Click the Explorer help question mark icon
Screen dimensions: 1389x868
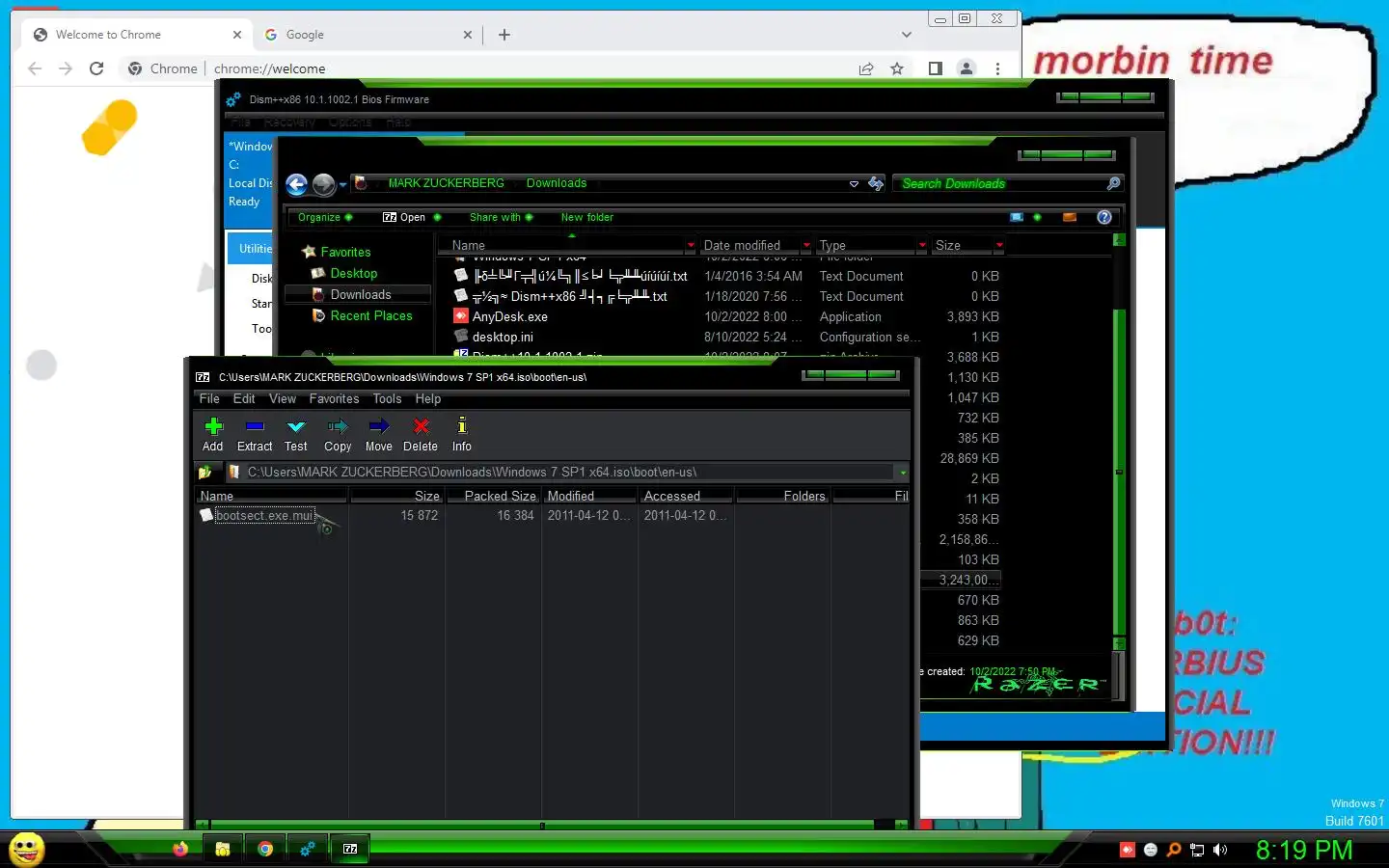[x=1104, y=217]
